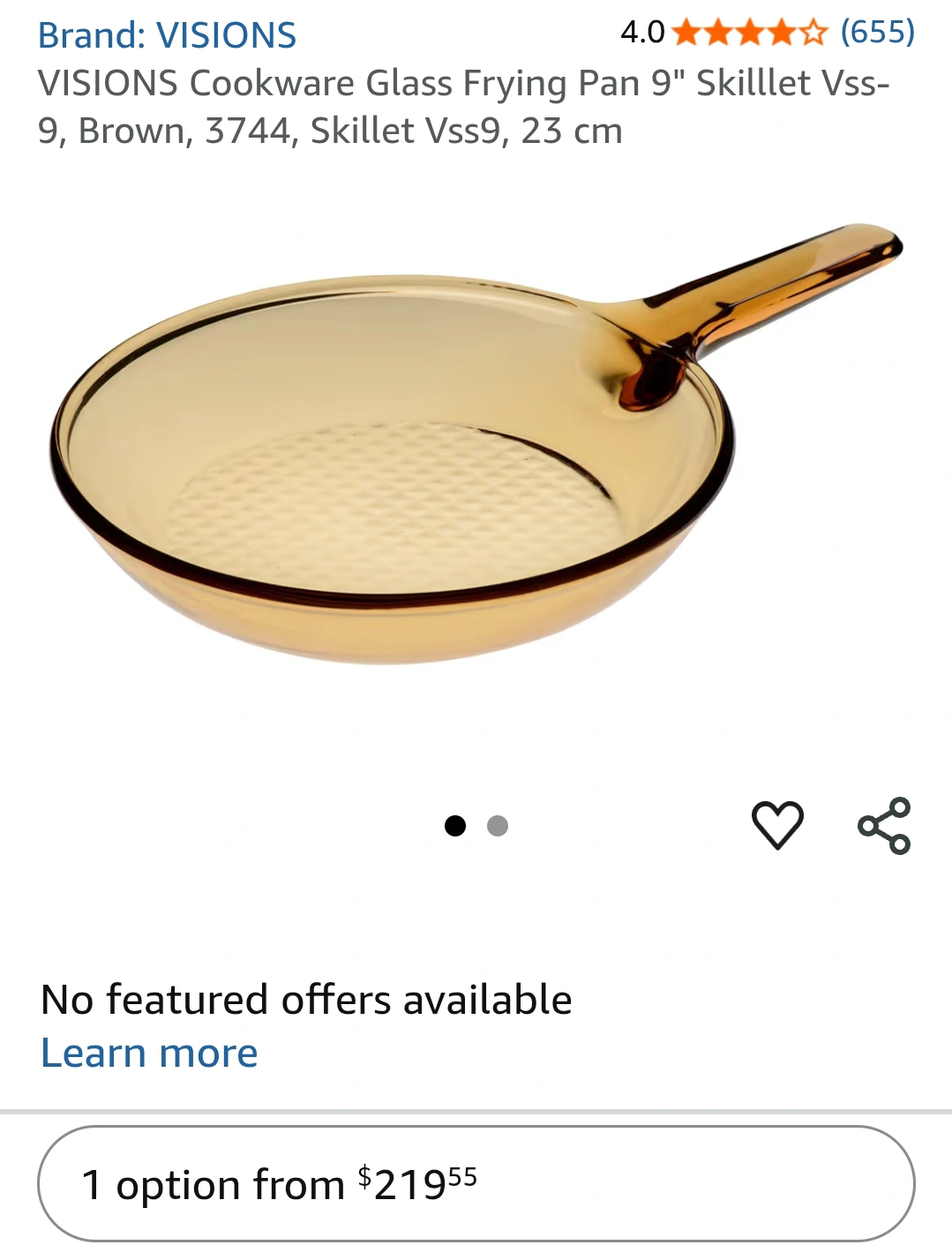The width and height of the screenshot is (952, 1260).
Task: Select the VISIONS Cookware product title text
Action: 464,107
